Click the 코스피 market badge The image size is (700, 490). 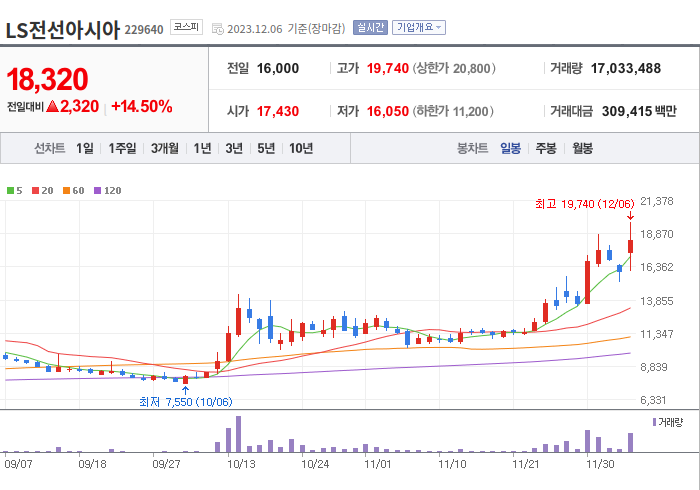pos(186,27)
